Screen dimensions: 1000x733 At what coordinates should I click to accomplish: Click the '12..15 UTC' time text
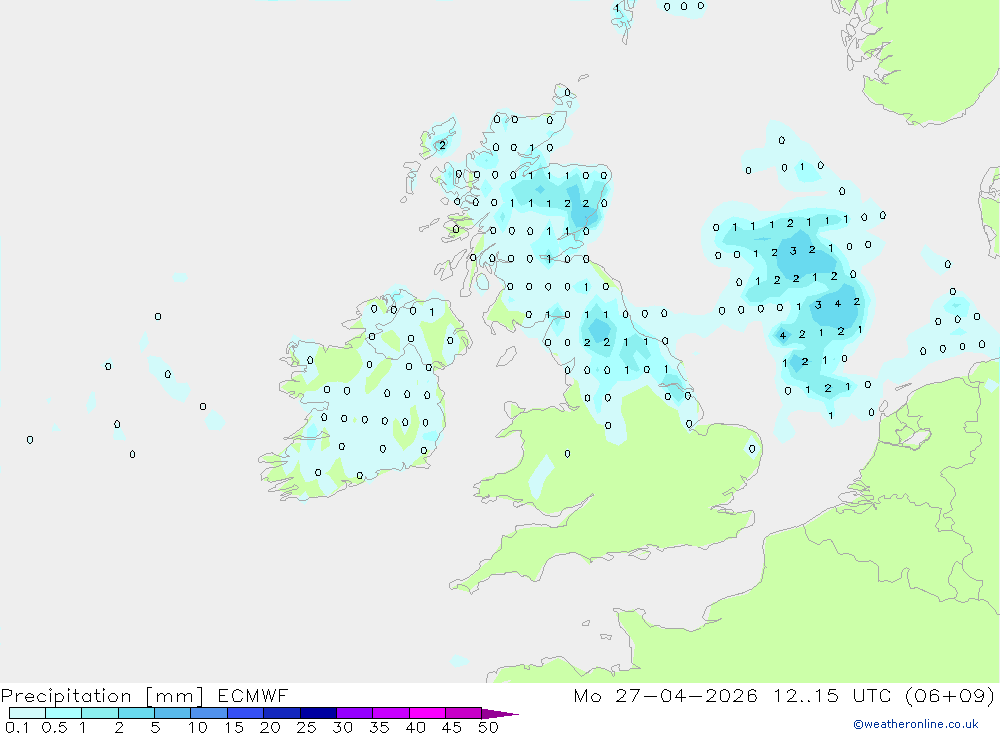(832, 696)
